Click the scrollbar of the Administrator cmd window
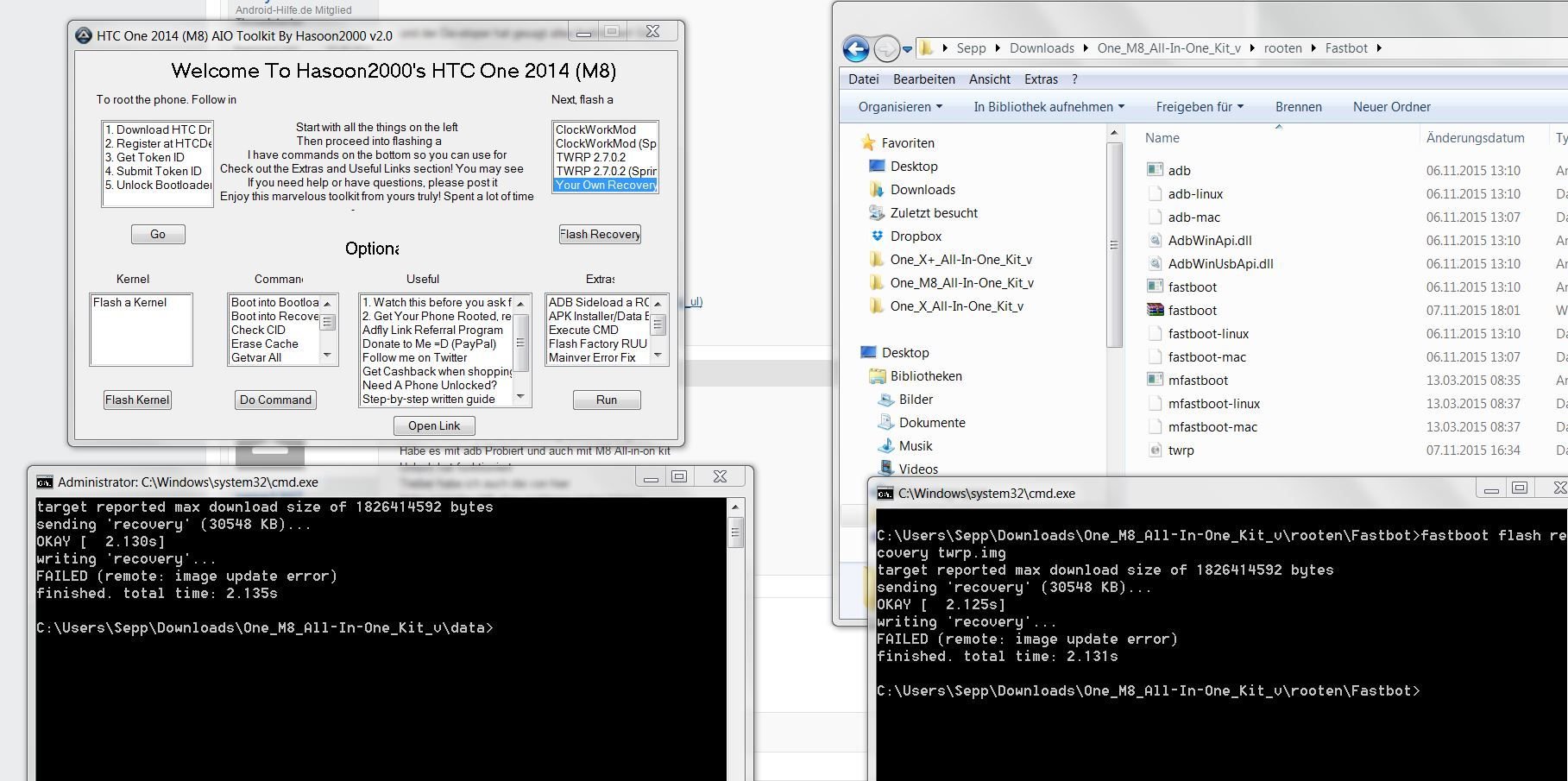 point(735,639)
